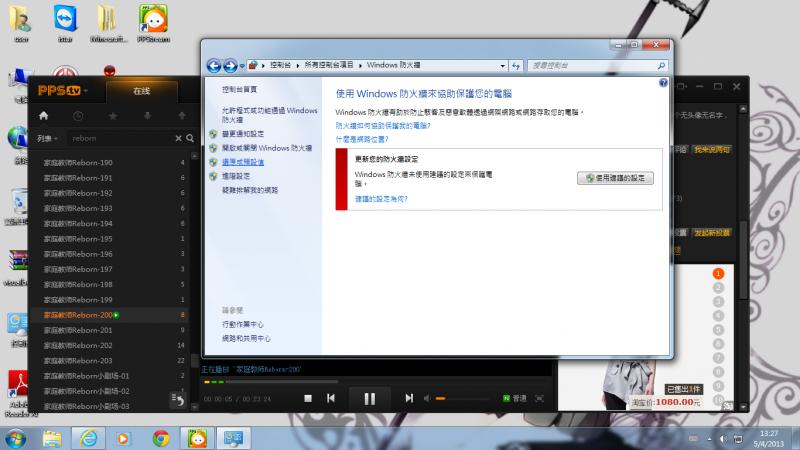This screenshot has width=800, height=450.
Task: Open what are network locations link
Action: (x=362, y=139)
